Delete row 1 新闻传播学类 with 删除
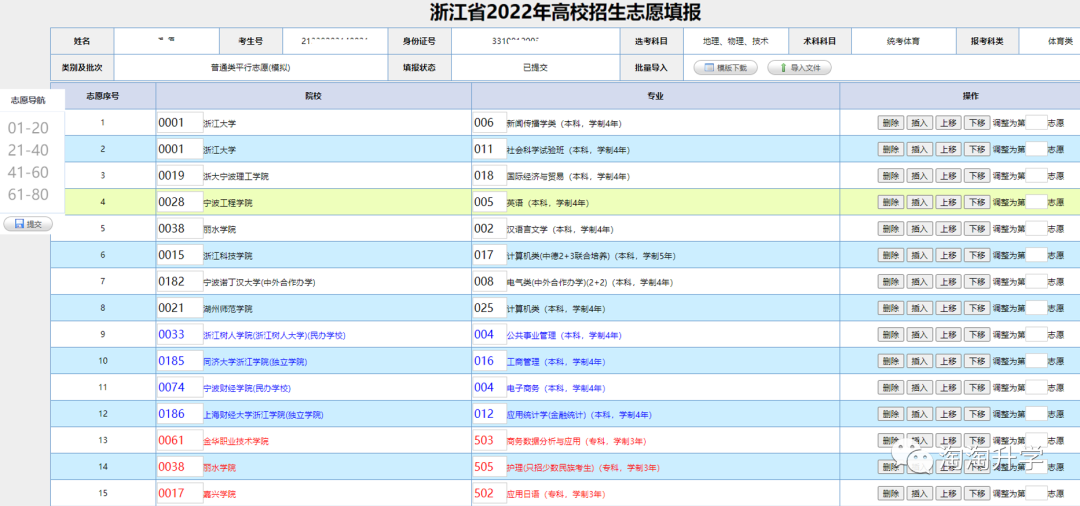Screen dimensions: 1080x506 [x=891, y=123]
